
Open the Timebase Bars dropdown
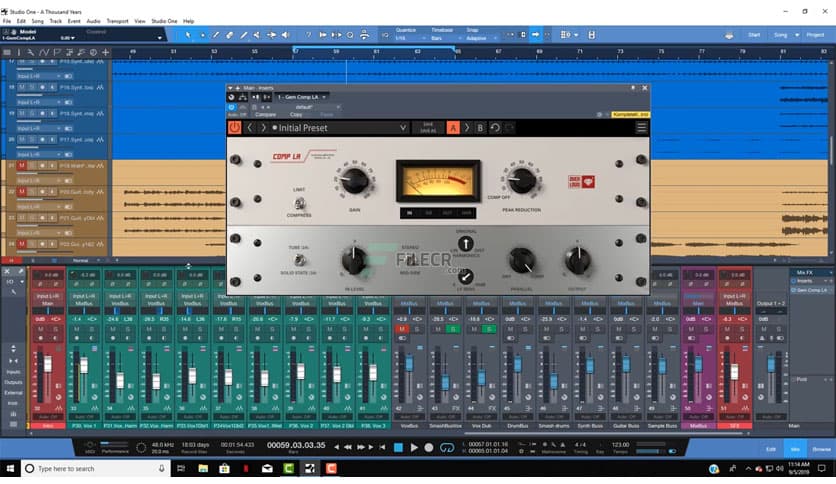(x=446, y=38)
